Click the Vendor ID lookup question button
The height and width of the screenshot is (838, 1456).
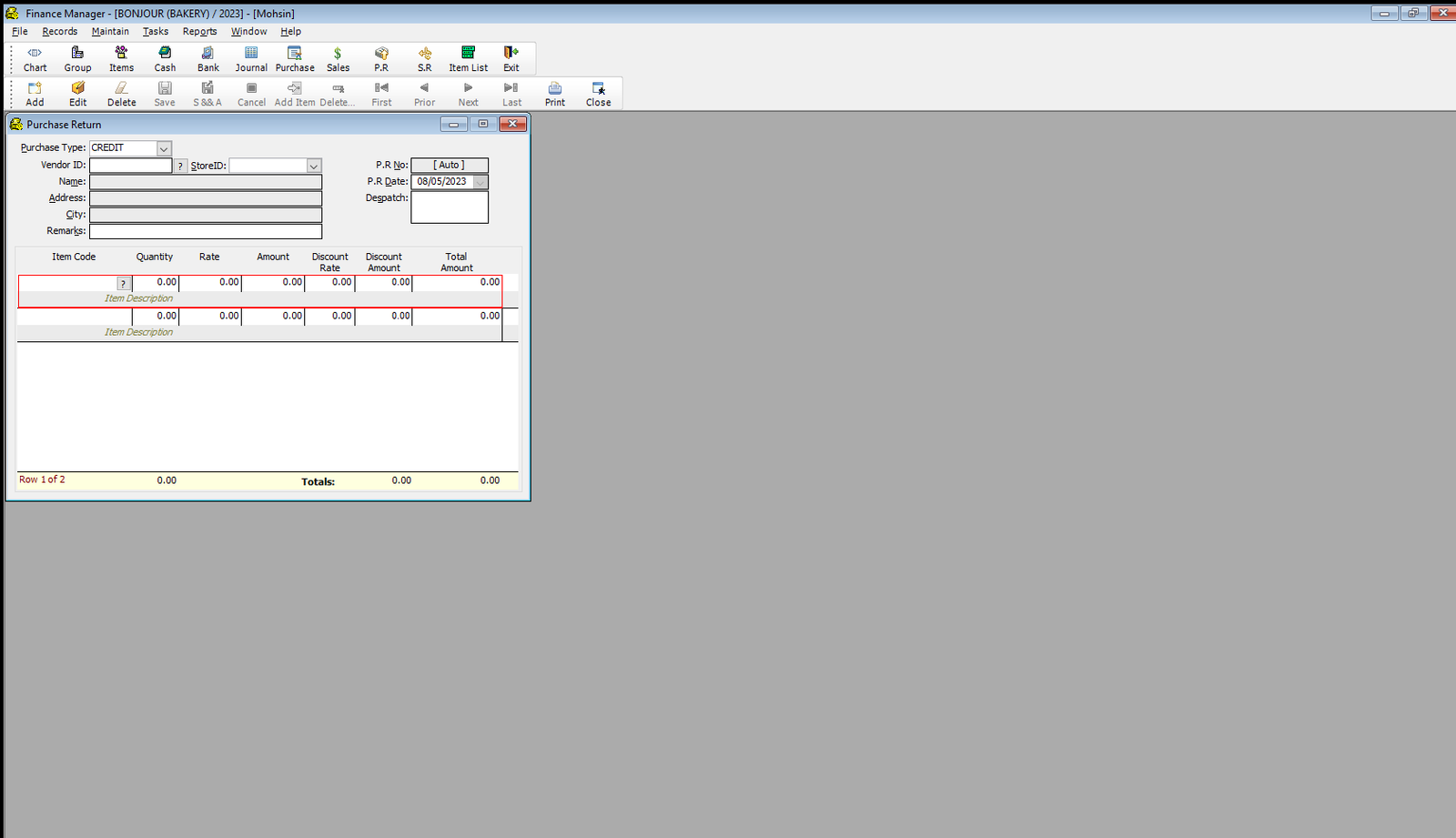click(x=180, y=166)
